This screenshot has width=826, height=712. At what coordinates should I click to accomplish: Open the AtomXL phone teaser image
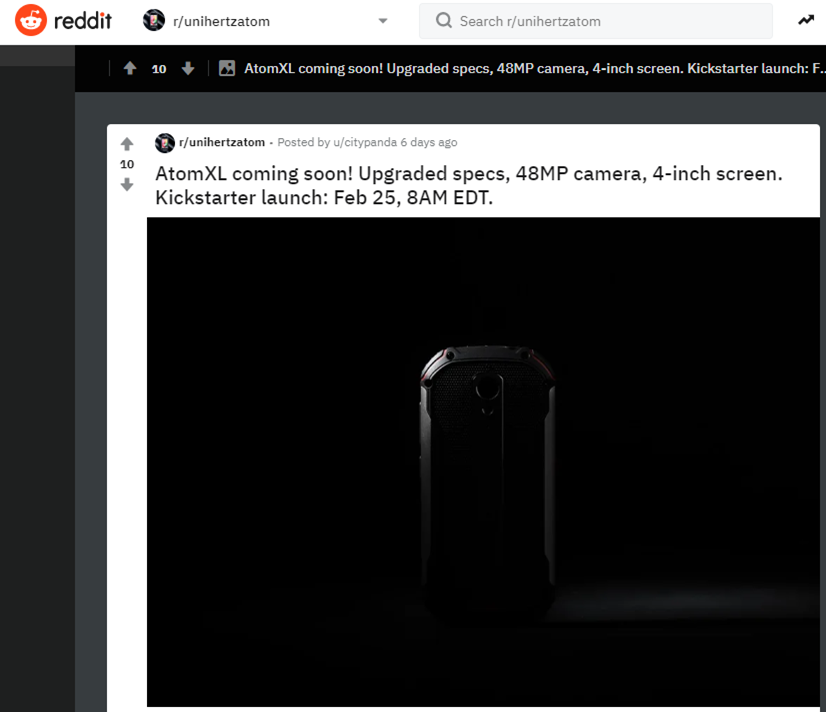483,462
